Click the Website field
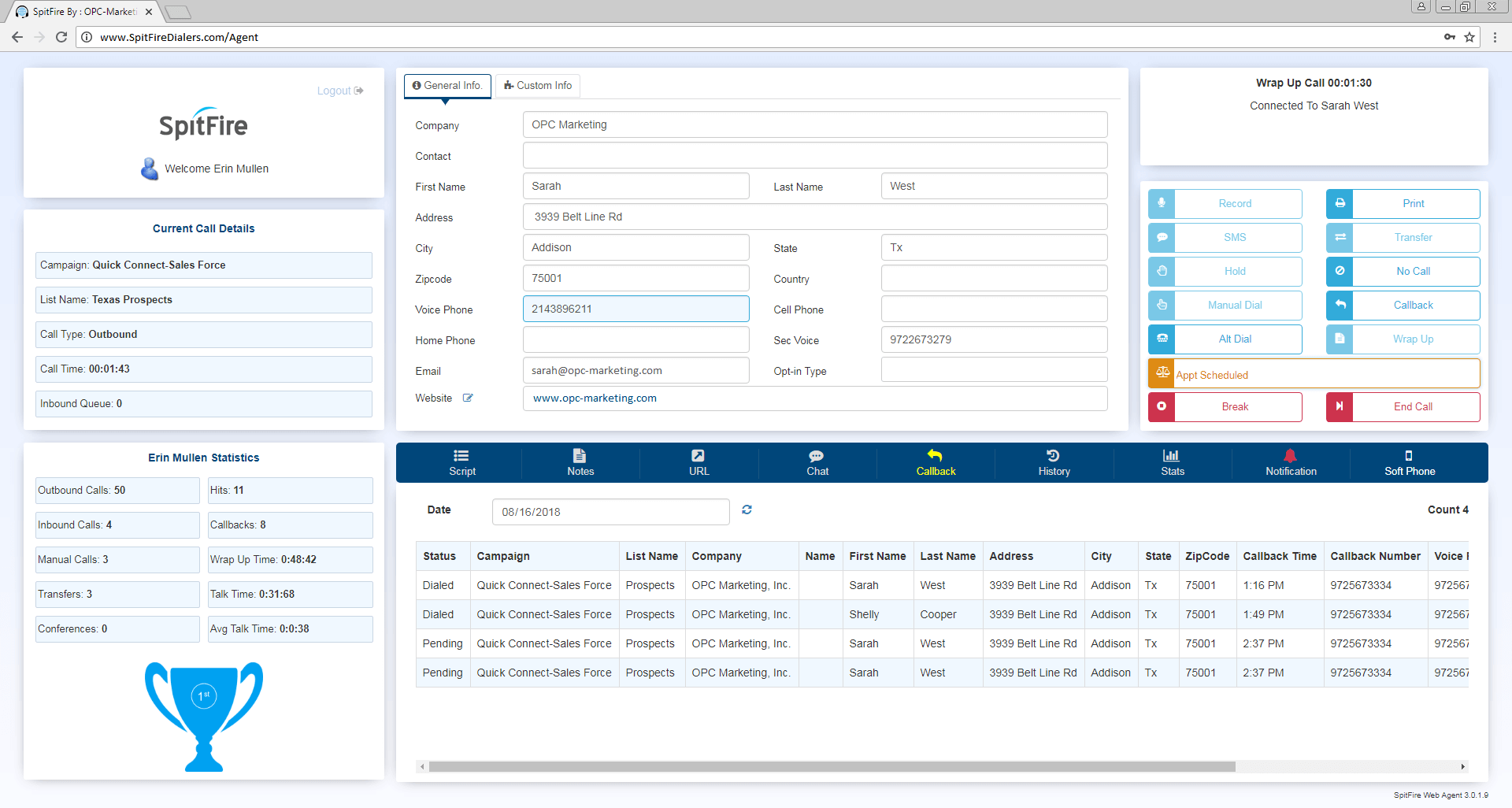Viewport: 1512px width, 808px height. [x=815, y=398]
